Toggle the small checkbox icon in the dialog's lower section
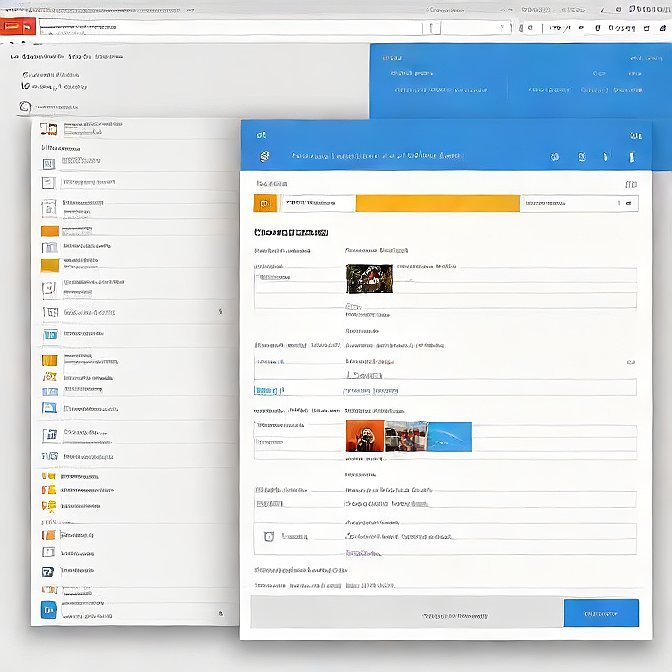 pyautogui.click(x=269, y=536)
